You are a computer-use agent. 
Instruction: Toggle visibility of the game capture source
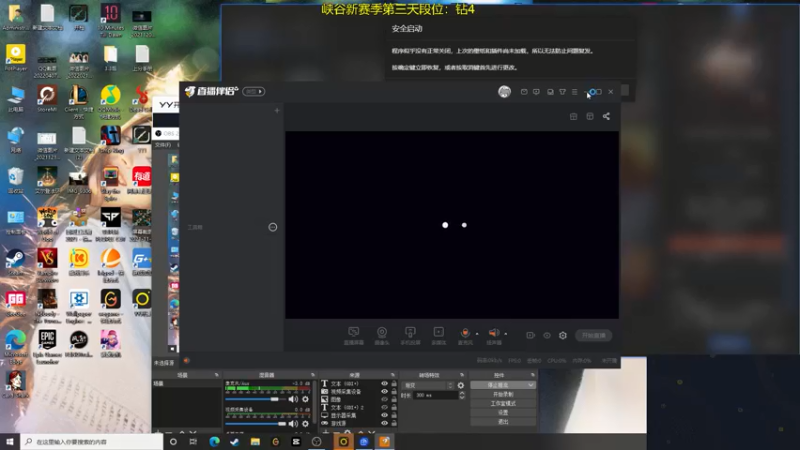(384, 423)
